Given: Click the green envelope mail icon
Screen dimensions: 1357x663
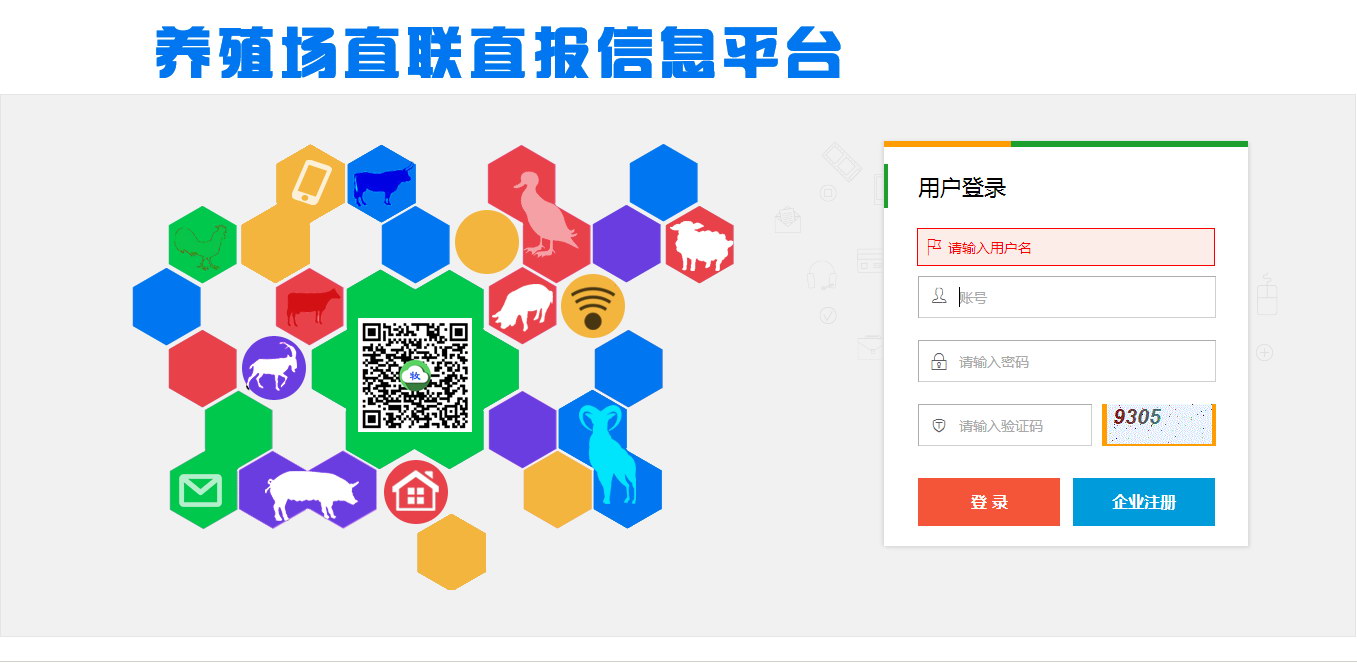Looking at the screenshot, I should tap(199, 490).
